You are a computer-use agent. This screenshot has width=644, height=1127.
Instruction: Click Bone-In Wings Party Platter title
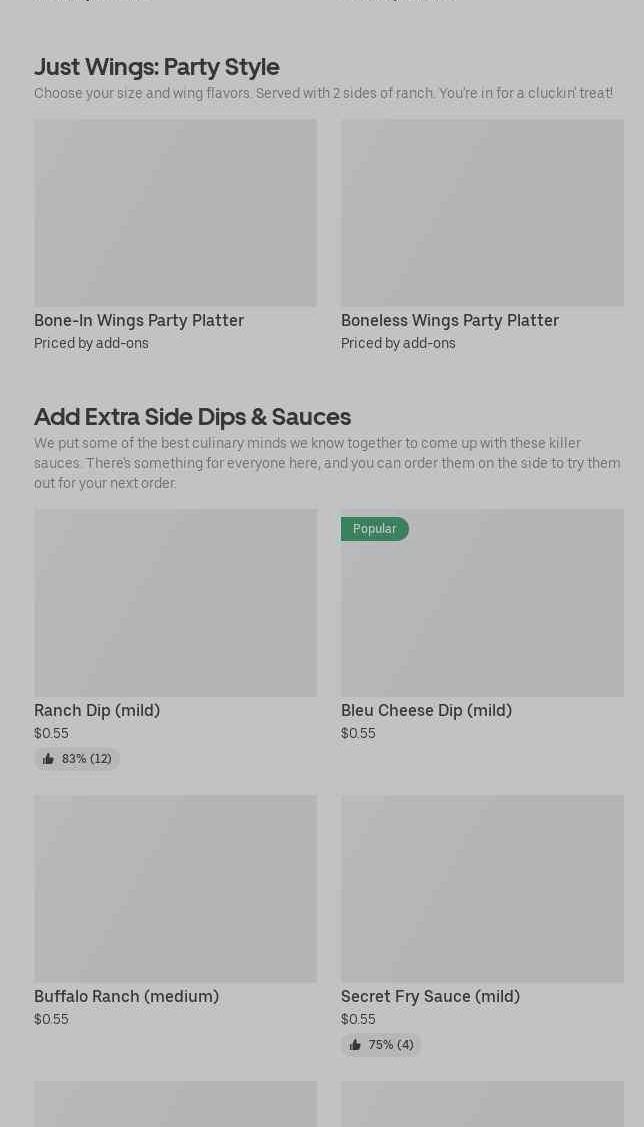click(139, 321)
